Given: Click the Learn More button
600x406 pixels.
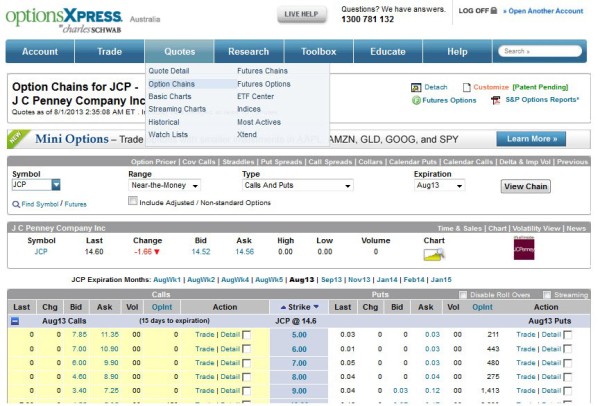Looking at the screenshot, I should click(x=531, y=139).
